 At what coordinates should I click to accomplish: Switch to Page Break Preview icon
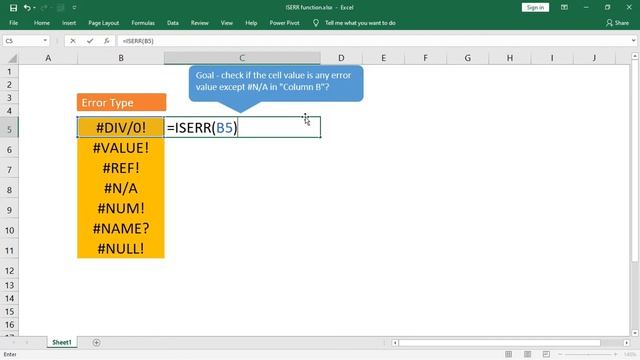tap(546, 354)
